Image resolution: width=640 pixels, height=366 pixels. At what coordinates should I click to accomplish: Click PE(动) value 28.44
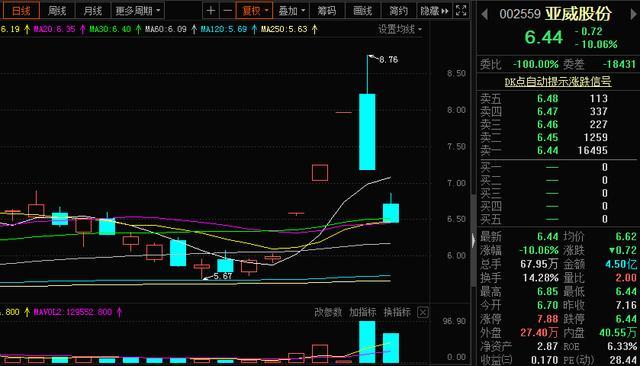pyautogui.click(x=623, y=360)
